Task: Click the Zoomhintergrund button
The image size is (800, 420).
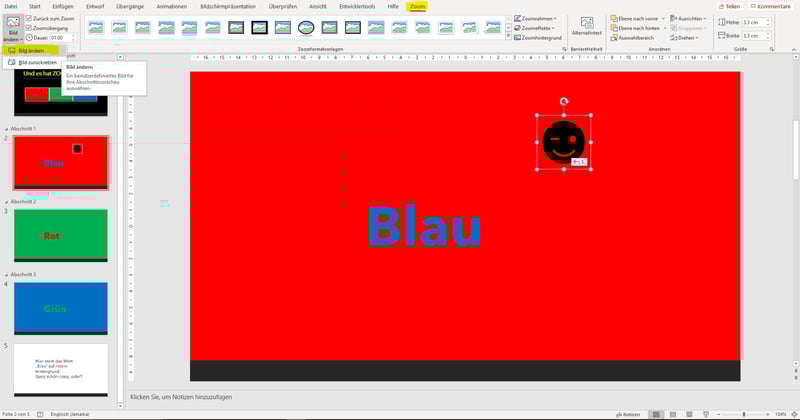Action: point(538,38)
